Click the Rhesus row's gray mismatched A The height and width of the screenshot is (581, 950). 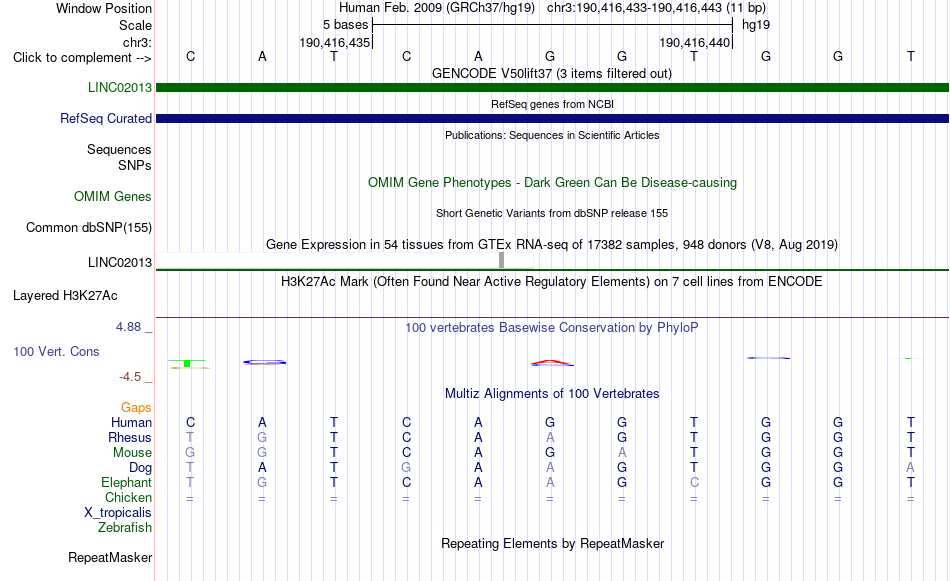pos(550,438)
